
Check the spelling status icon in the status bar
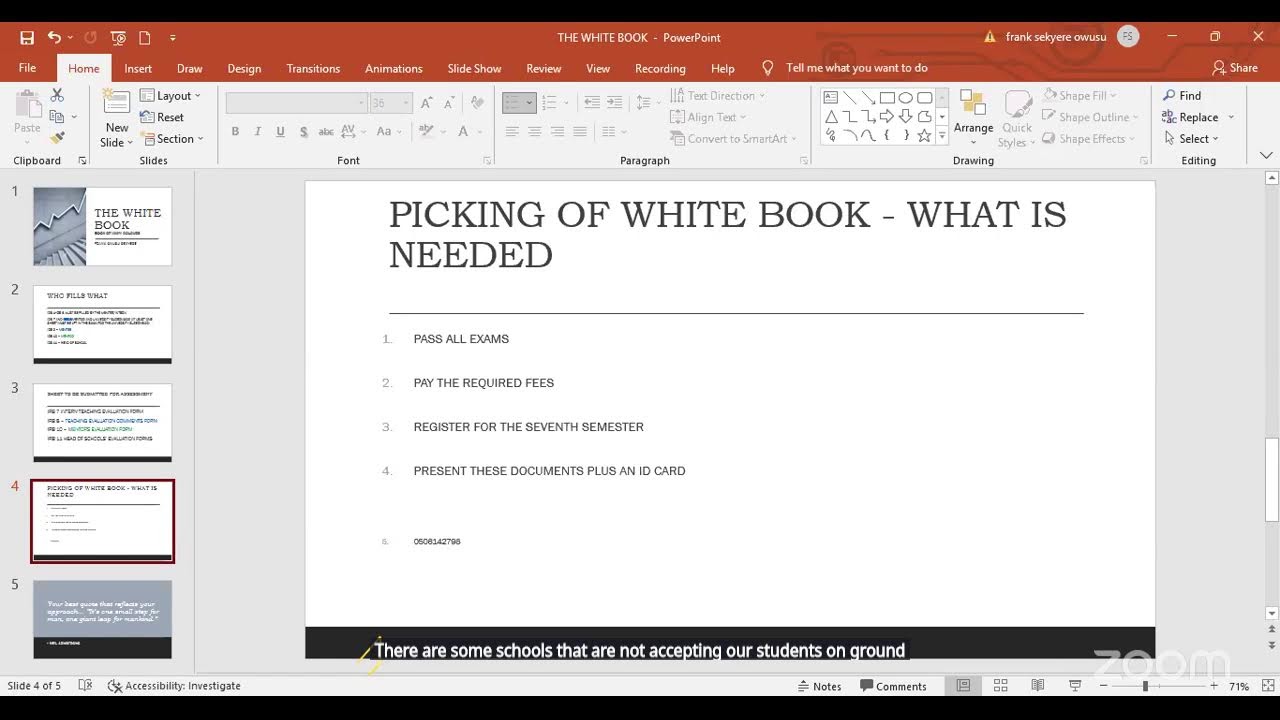(85, 686)
